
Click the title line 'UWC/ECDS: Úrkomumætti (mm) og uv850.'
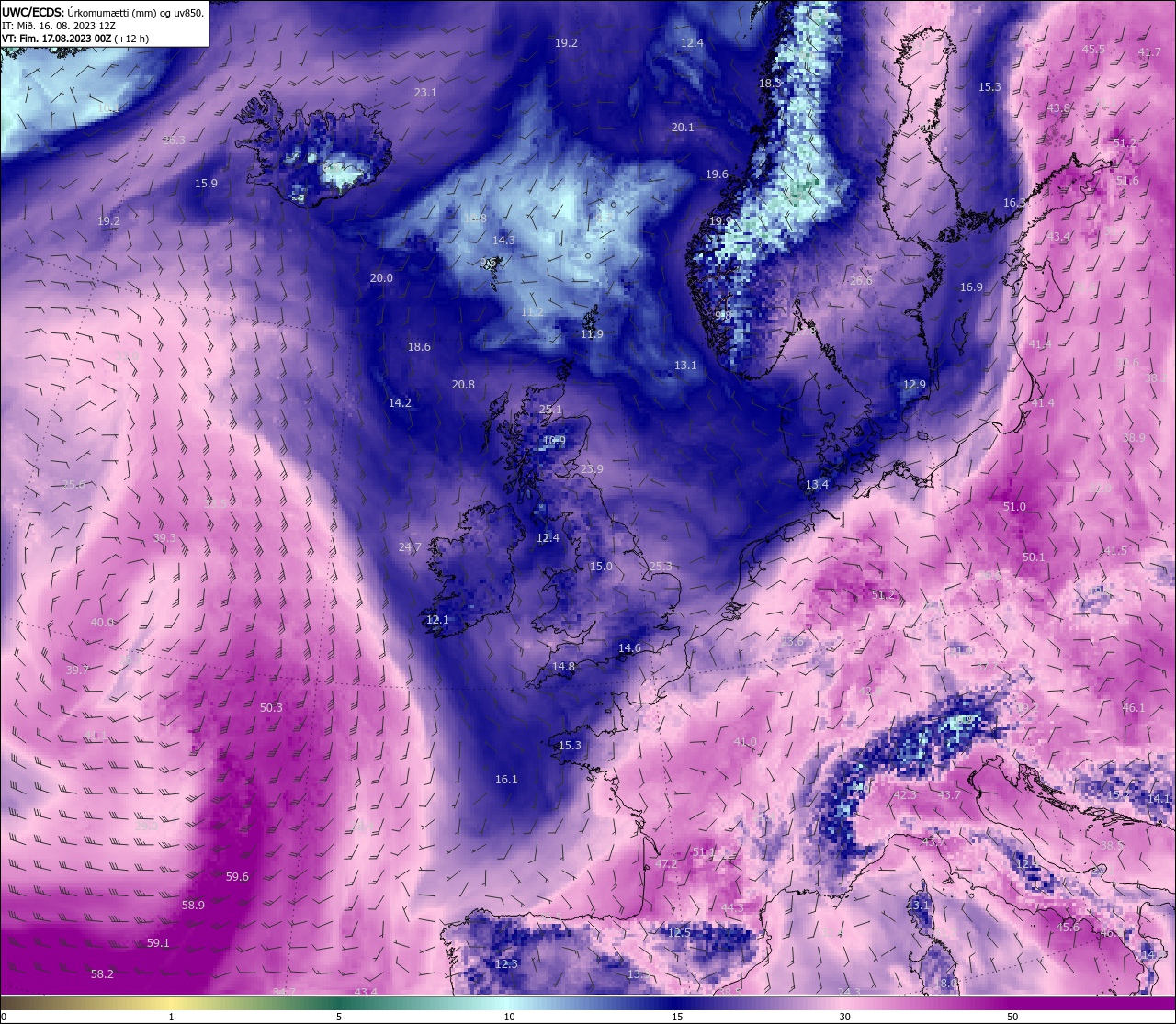(103, 12)
